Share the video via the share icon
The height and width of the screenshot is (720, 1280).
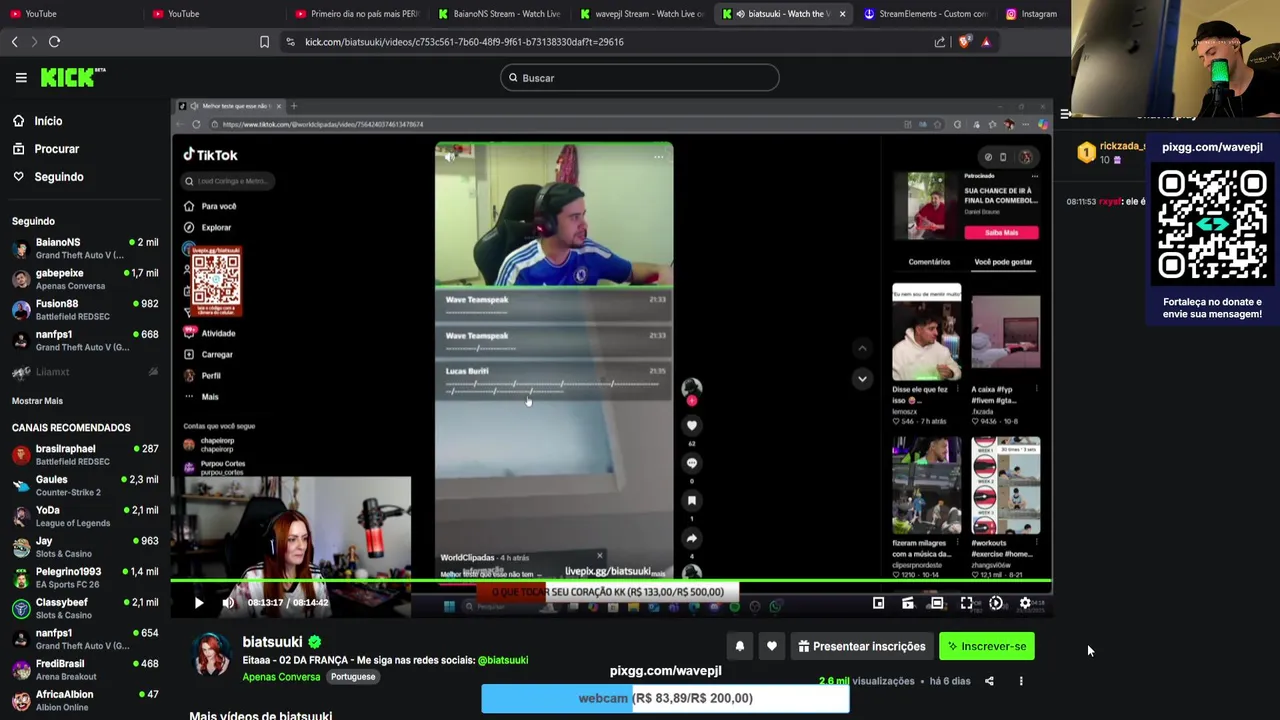click(989, 681)
